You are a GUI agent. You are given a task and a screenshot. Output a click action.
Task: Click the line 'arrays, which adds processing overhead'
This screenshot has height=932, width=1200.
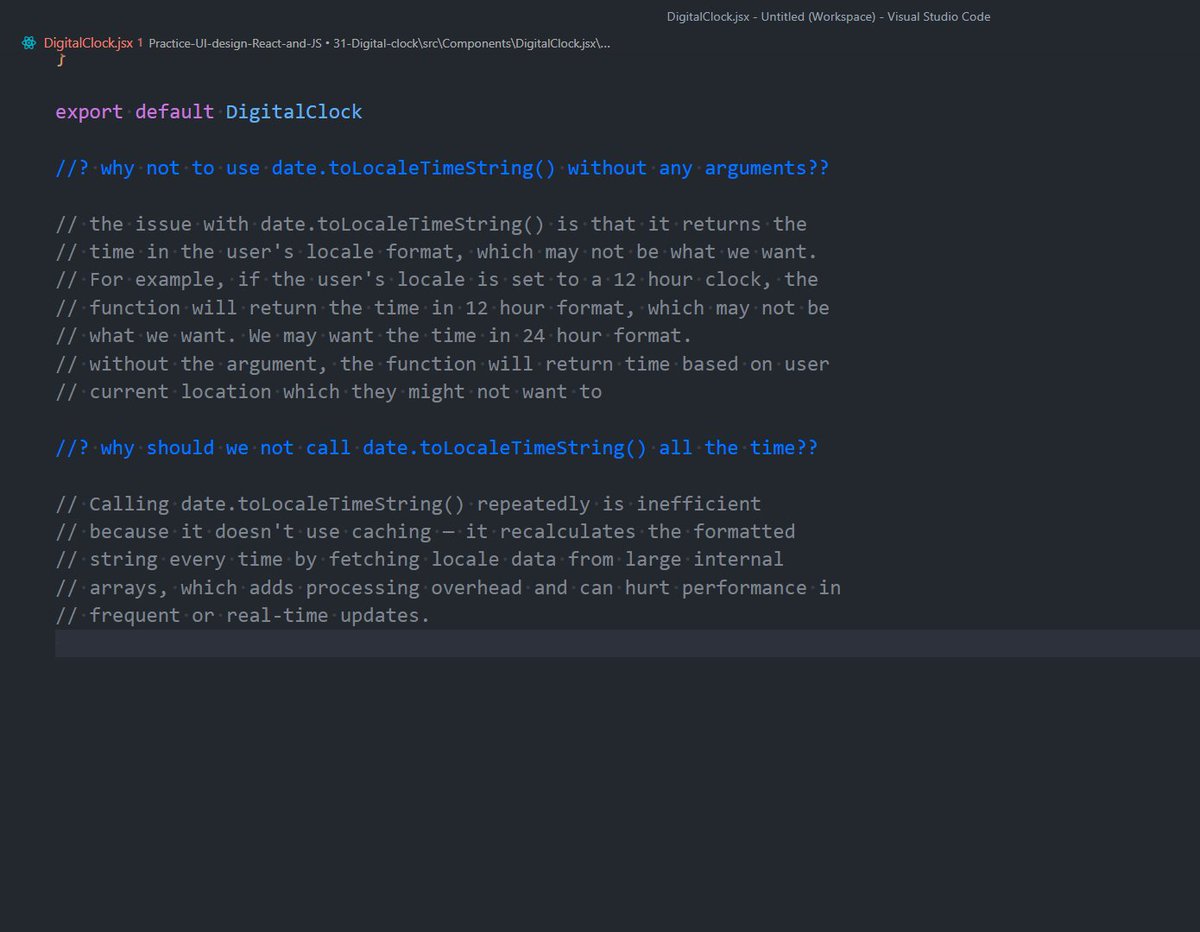[x=448, y=588]
